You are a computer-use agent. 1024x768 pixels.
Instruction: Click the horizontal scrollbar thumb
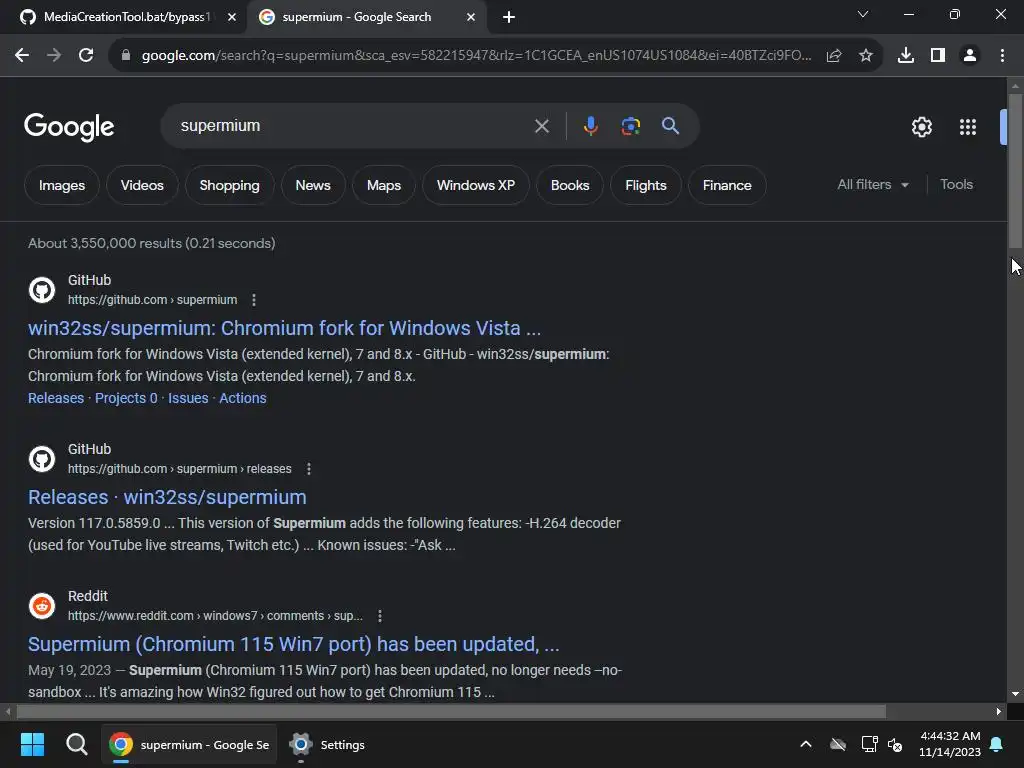451,711
